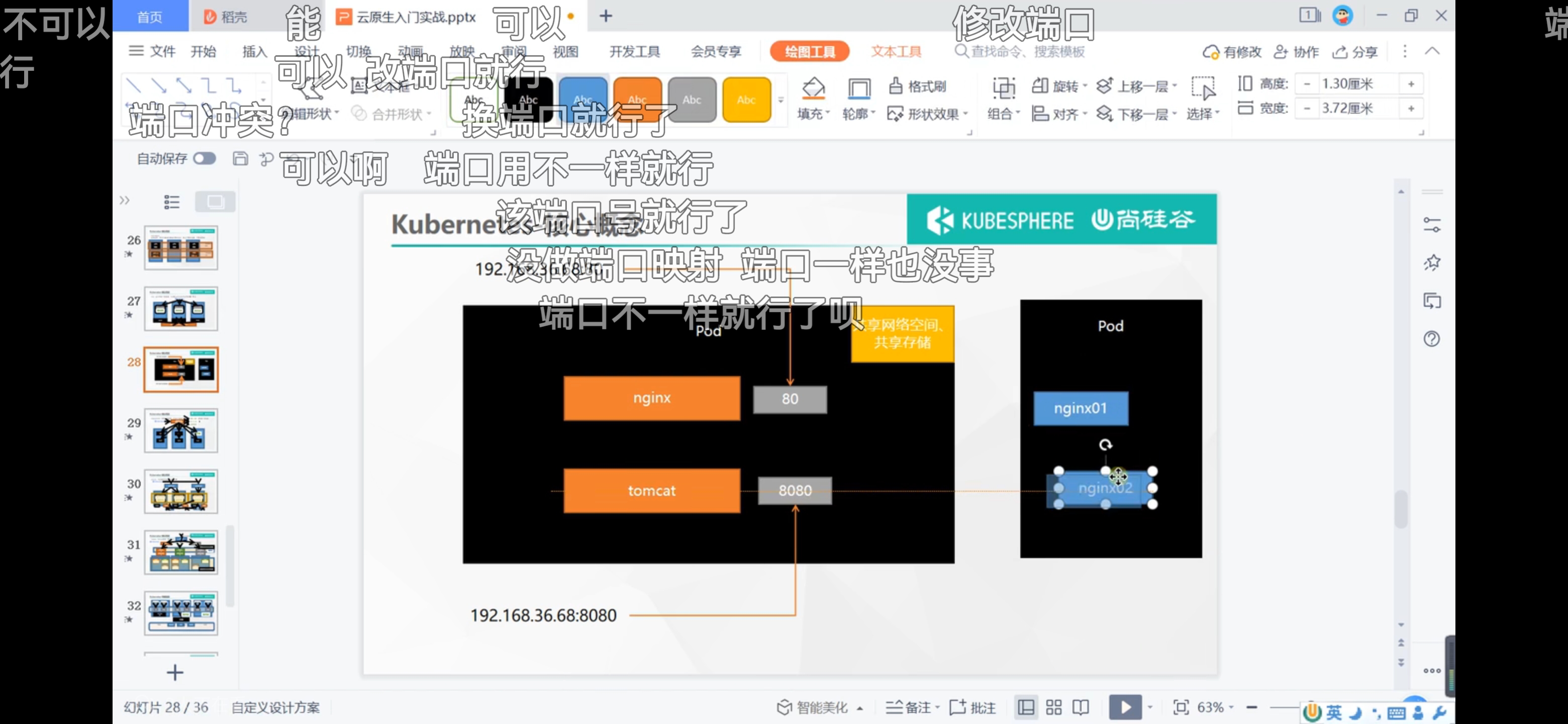Switch to slide thumbnail panel view
Screen dimensions: 1568x724
[215, 202]
